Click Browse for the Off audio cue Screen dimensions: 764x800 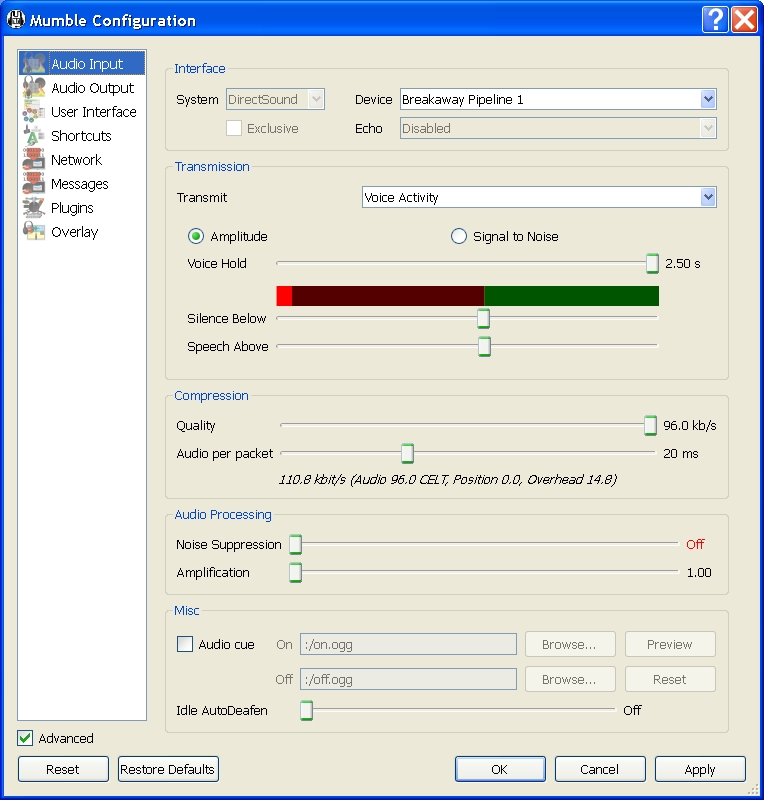570,679
